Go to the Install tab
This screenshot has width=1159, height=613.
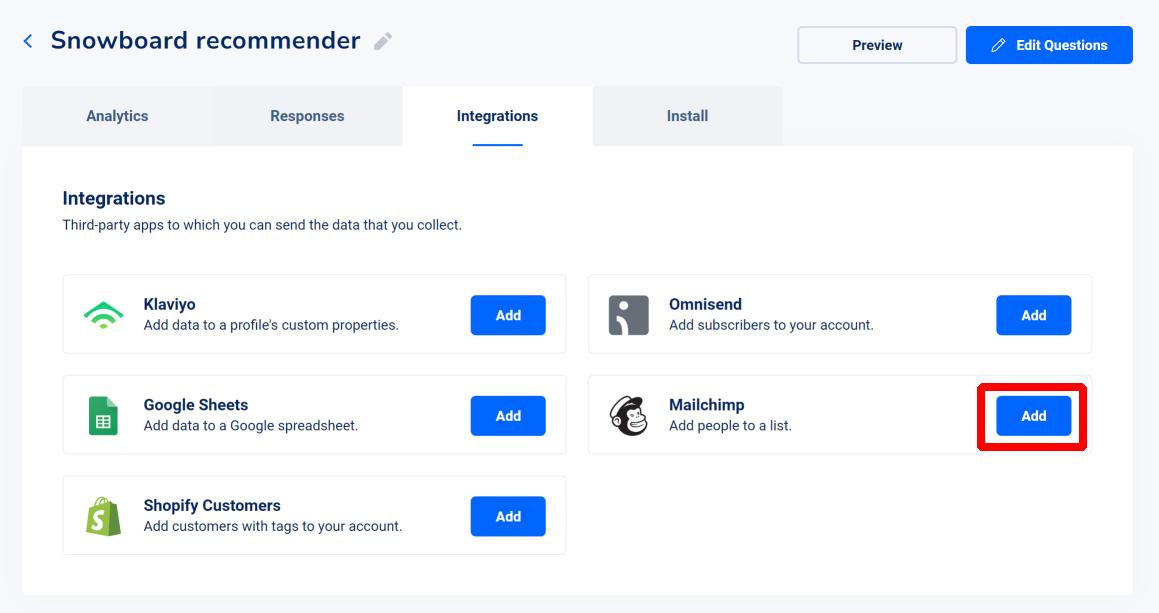687,116
